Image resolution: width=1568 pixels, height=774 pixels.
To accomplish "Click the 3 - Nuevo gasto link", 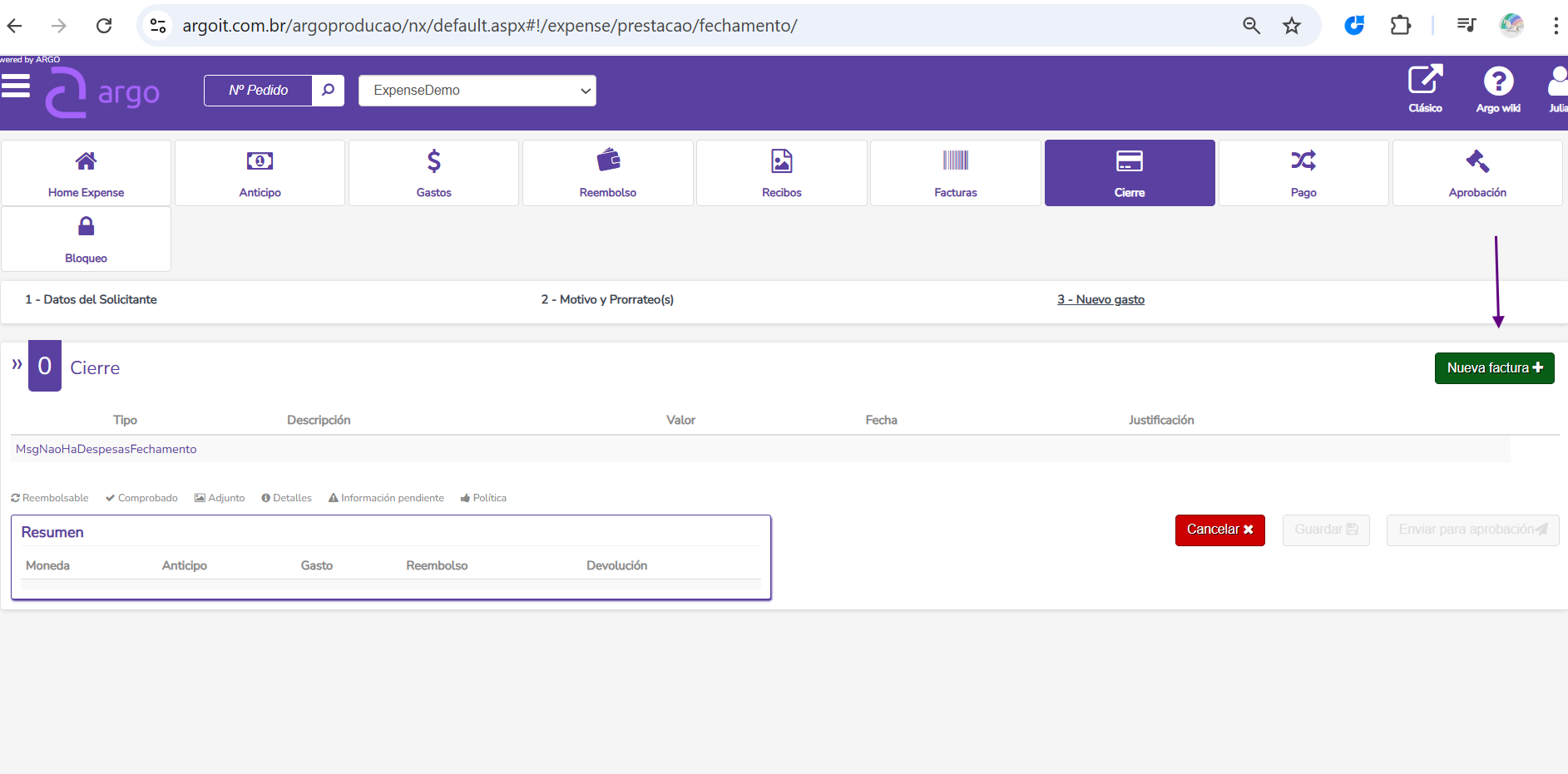I will 1100,299.
